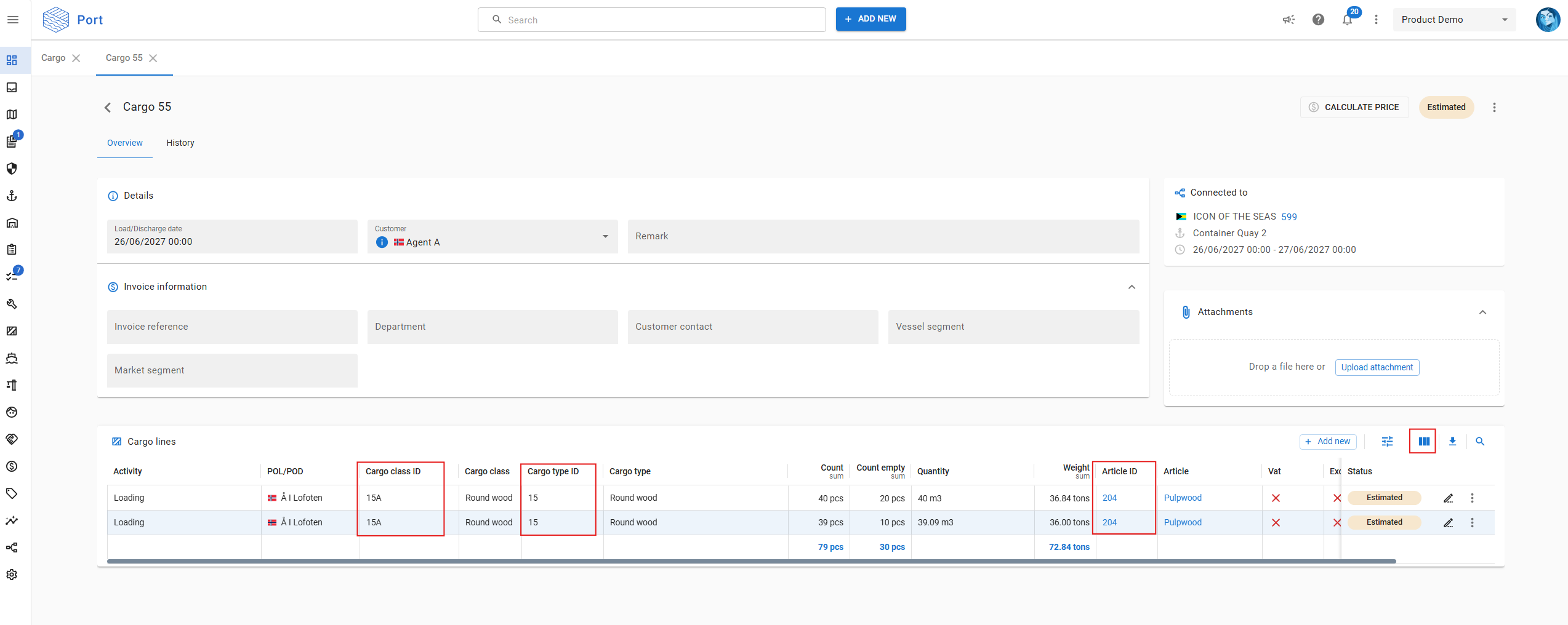Close the Cargo 55 tab
This screenshot has height=625, width=1568.
click(x=153, y=58)
